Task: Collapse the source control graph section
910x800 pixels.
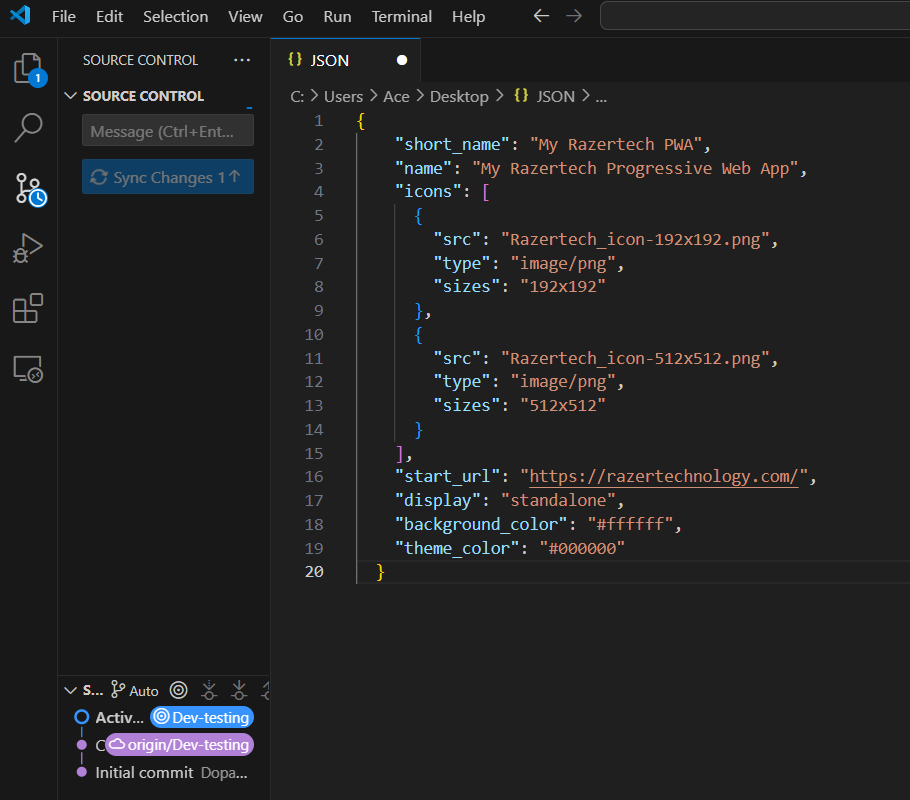Action: [70, 690]
